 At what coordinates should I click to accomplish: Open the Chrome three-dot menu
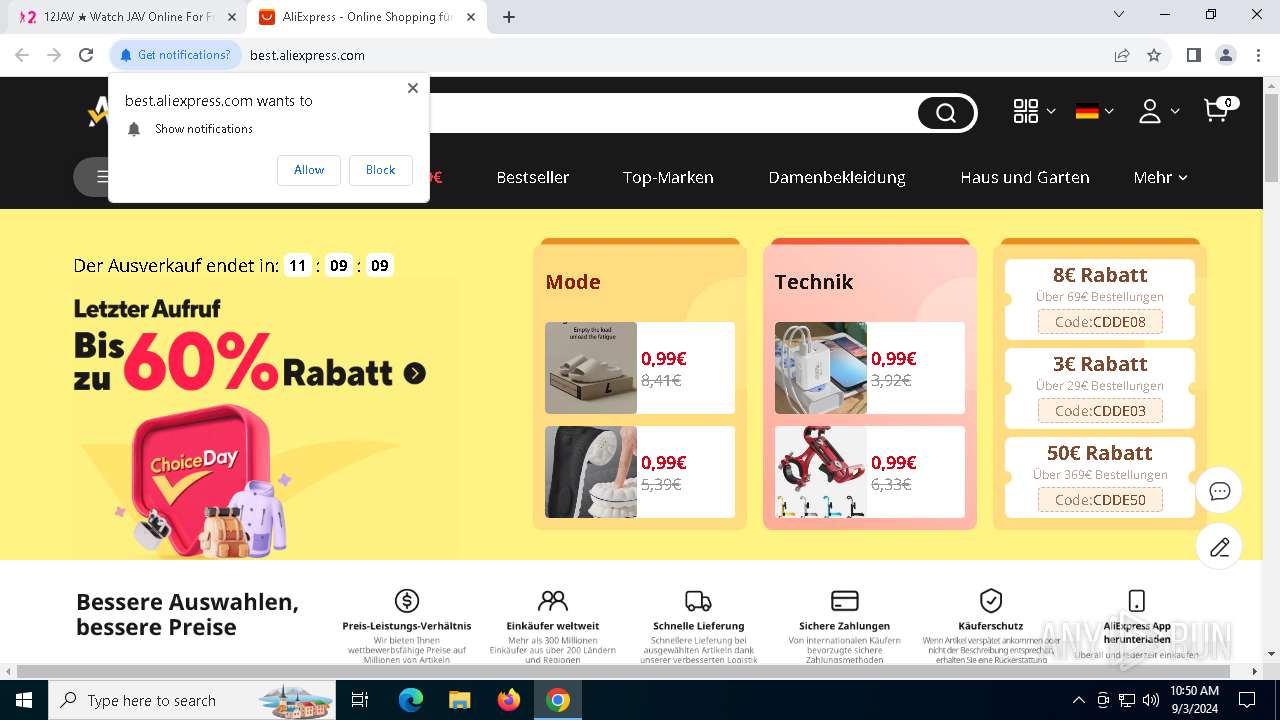[x=1257, y=55]
